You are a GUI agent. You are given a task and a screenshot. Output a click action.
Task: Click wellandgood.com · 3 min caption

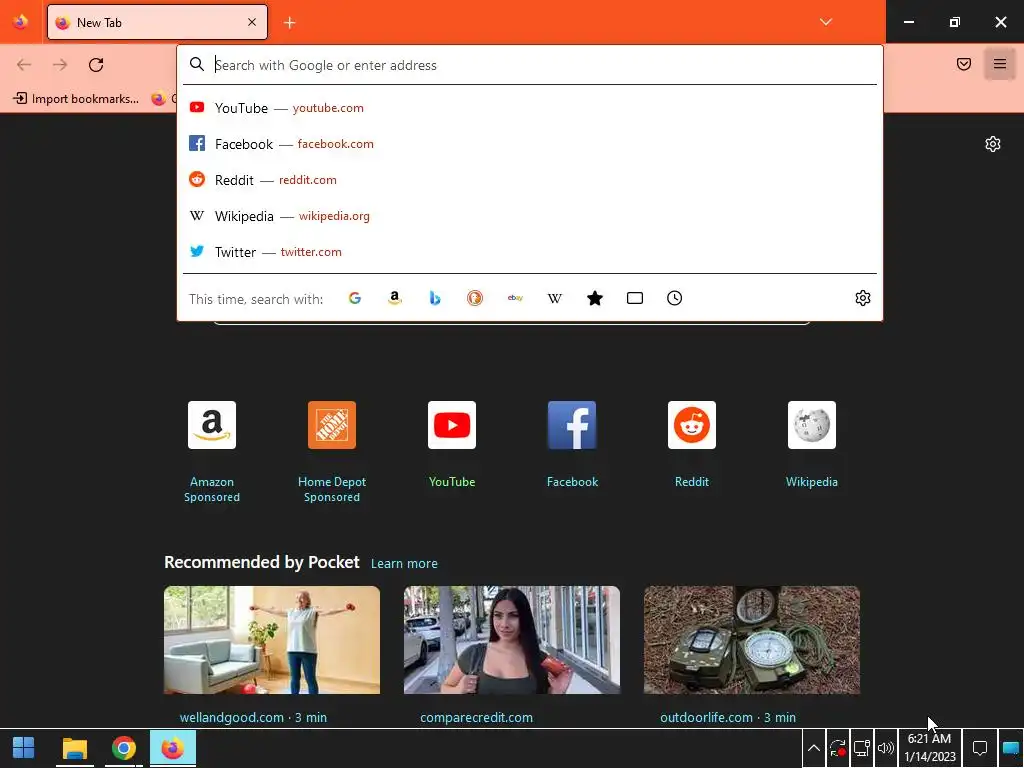(x=253, y=717)
